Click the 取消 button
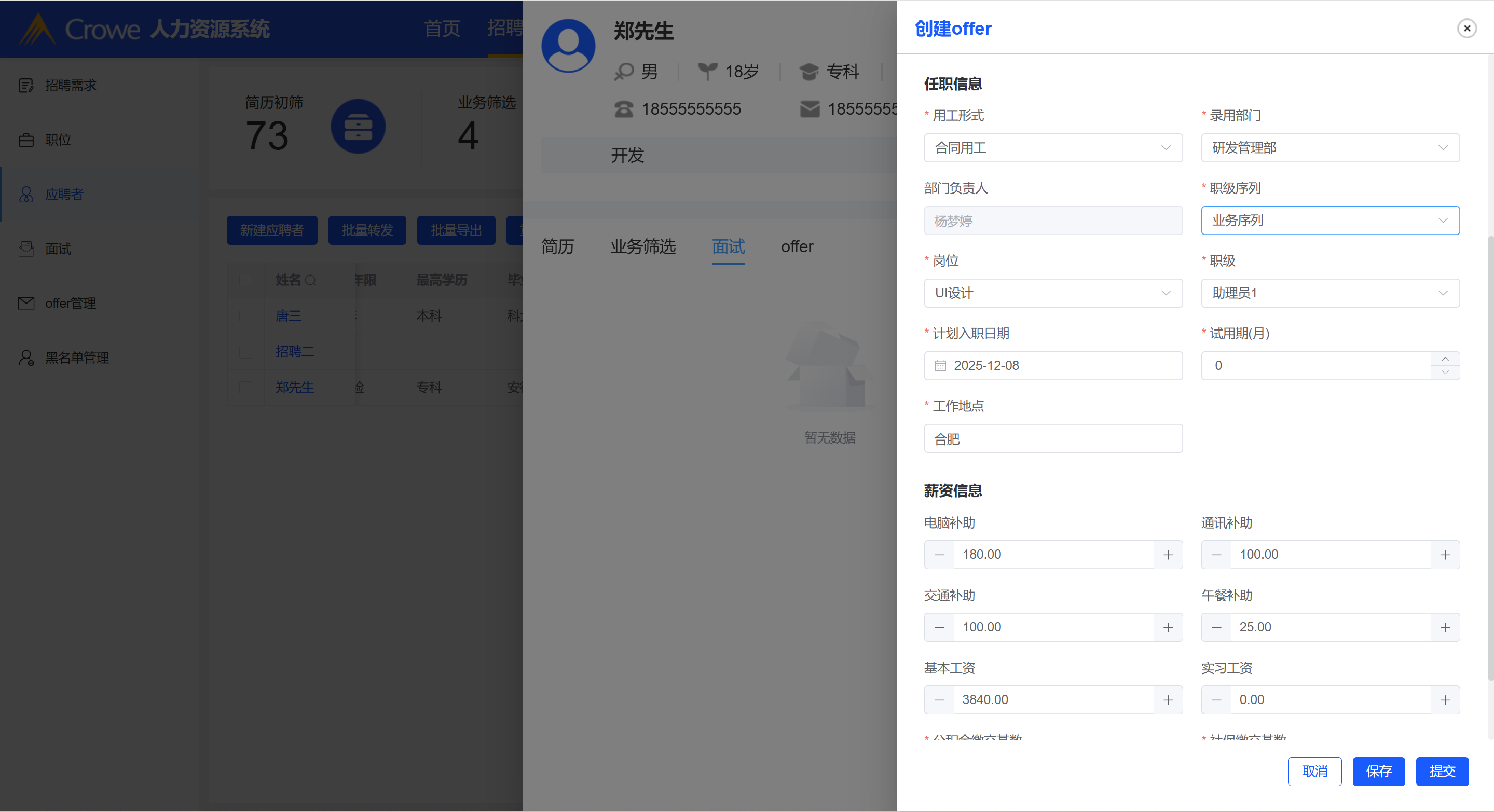The width and height of the screenshot is (1494, 812). click(x=1314, y=772)
